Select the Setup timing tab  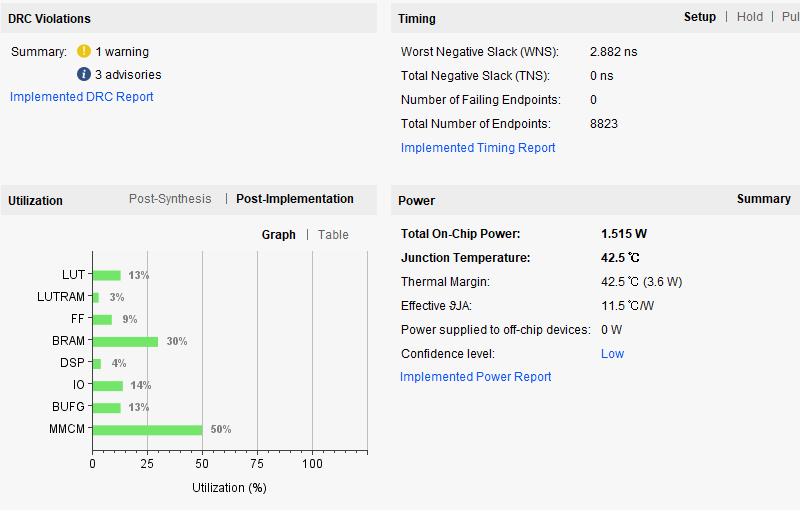[x=700, y=17]
